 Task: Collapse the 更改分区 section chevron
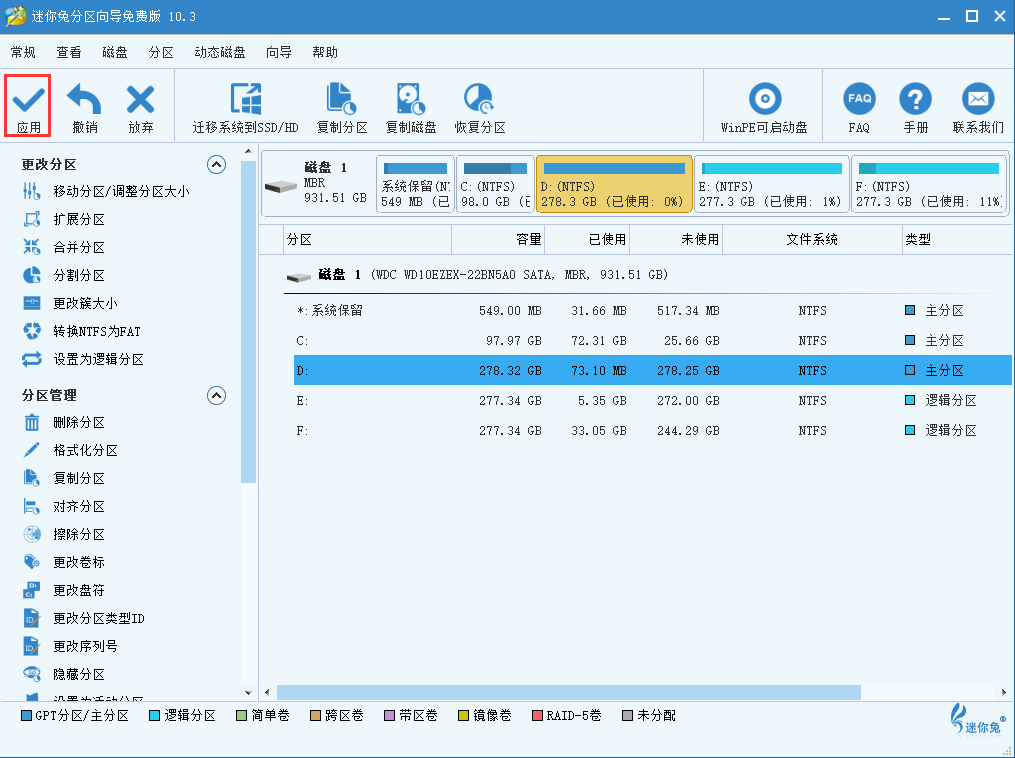[216, 164]
